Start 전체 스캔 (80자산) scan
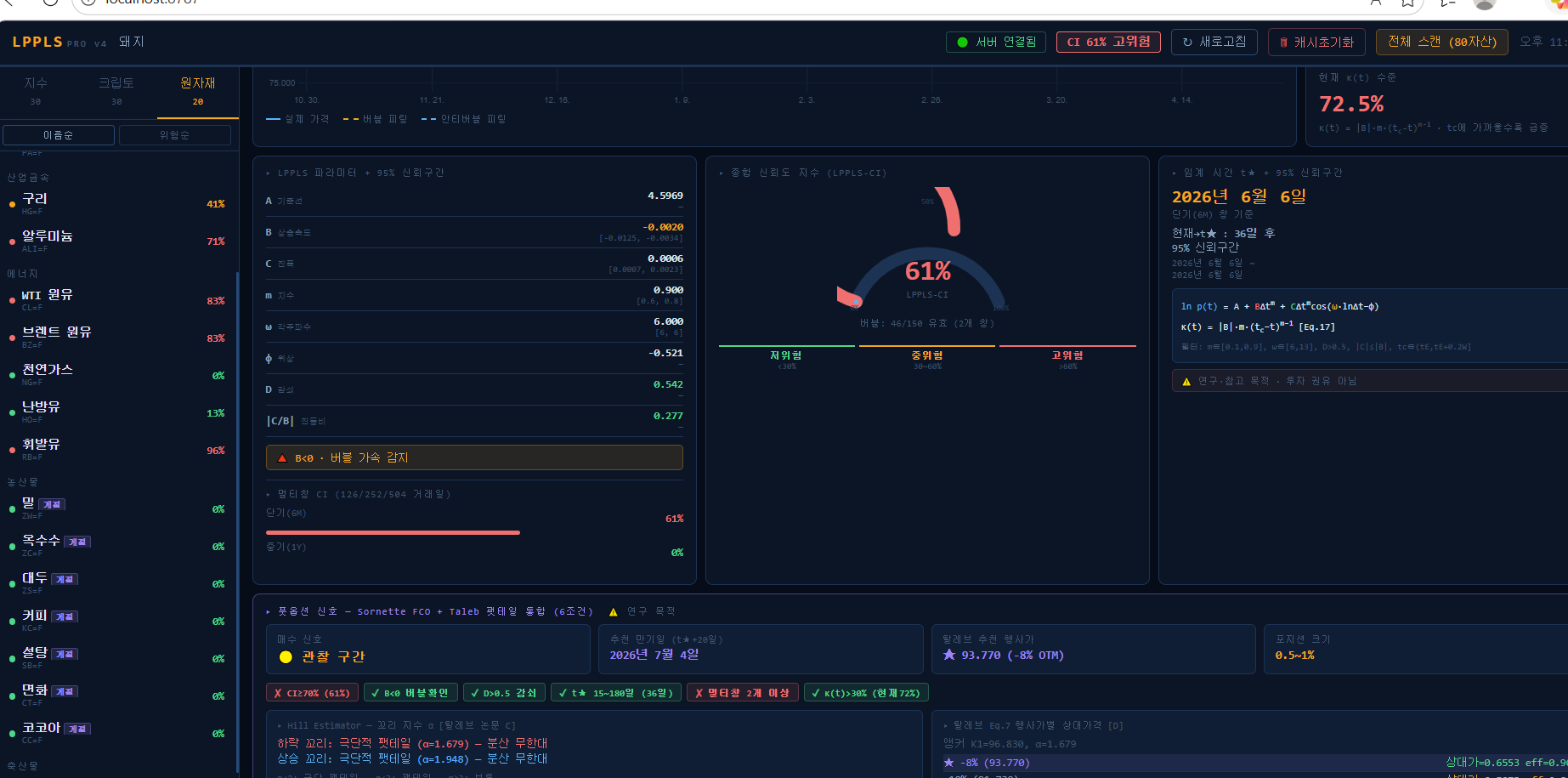The width and height of the screenshot is (1568, 778). [1442, 42]
